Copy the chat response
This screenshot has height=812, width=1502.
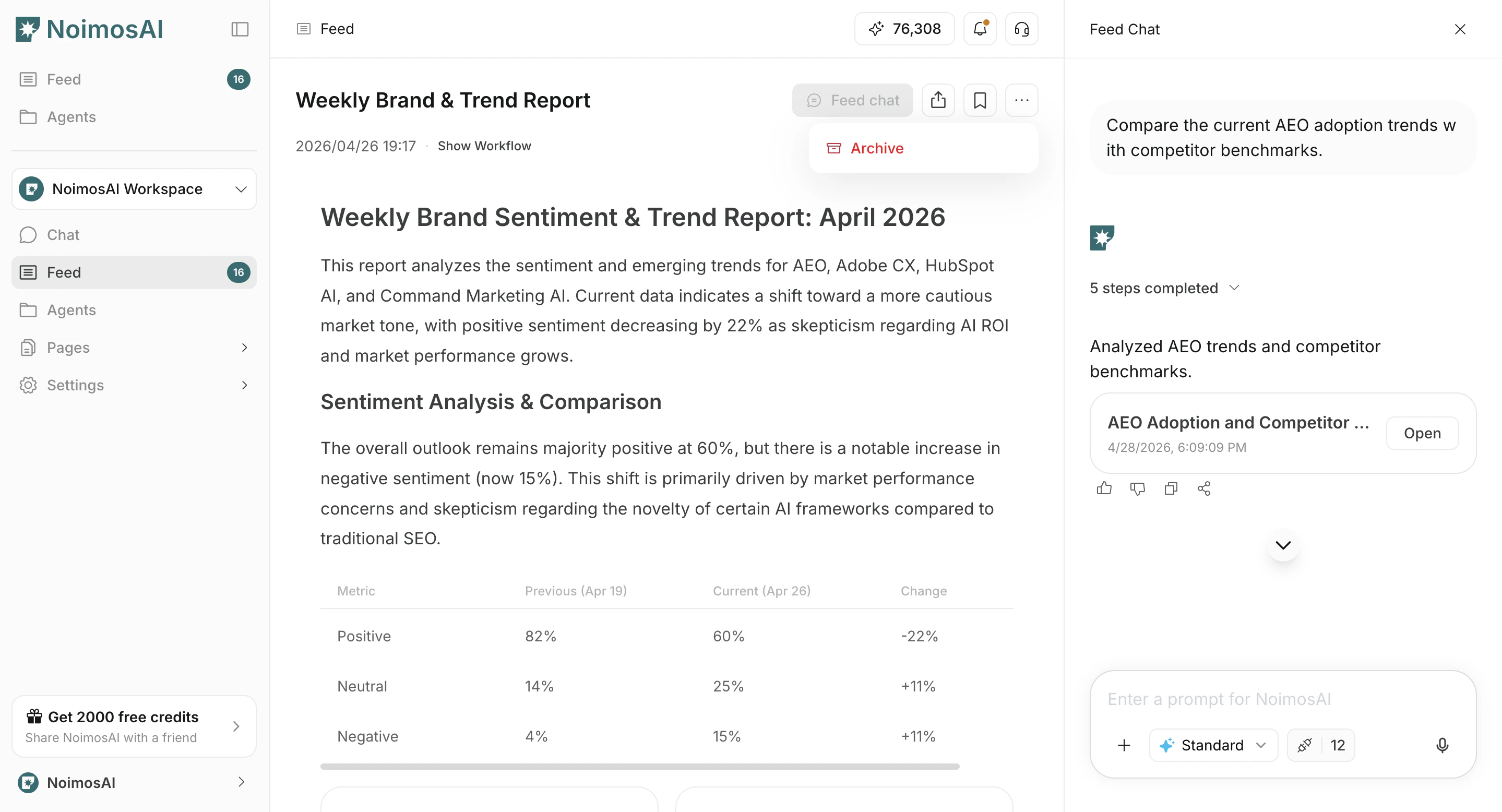pyautogui.click(x=1171, y=488)
